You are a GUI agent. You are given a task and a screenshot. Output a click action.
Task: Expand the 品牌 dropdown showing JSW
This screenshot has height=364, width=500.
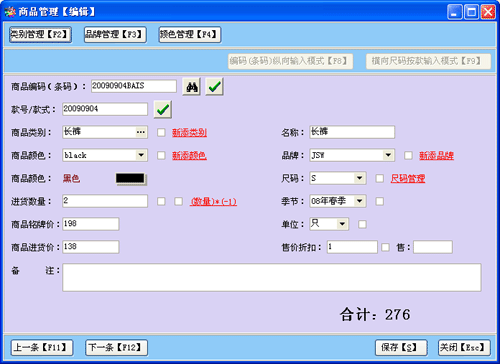tap(388, 155)
